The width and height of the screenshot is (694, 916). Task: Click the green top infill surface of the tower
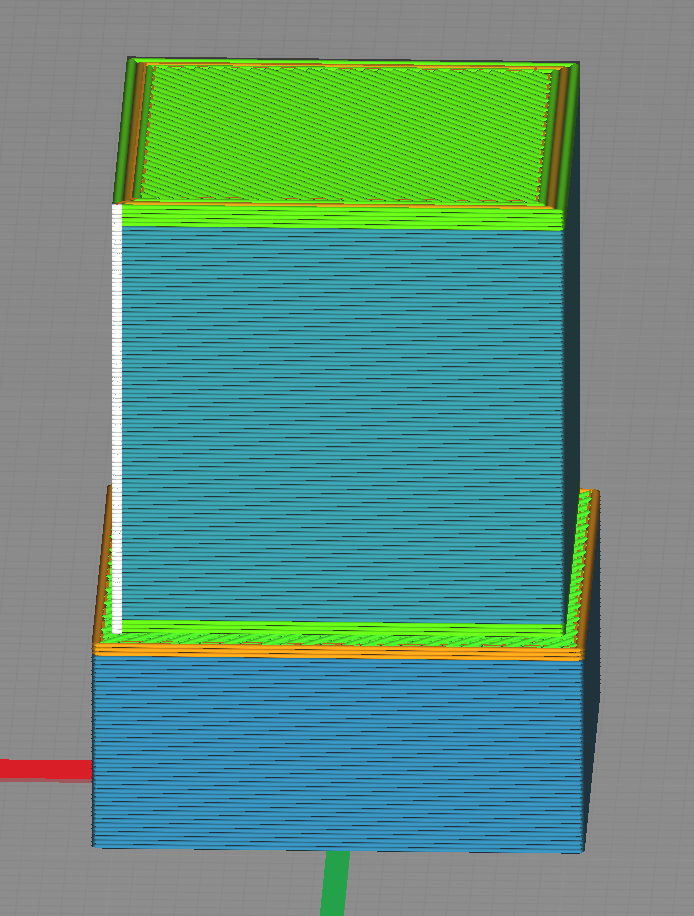click(x=345, y=135)
